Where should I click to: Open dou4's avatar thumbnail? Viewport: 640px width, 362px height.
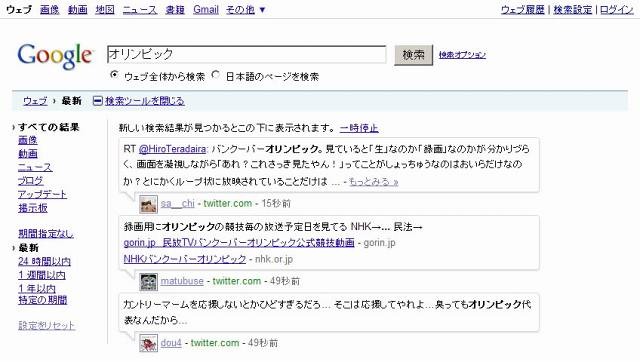click(x=148, y=343)
